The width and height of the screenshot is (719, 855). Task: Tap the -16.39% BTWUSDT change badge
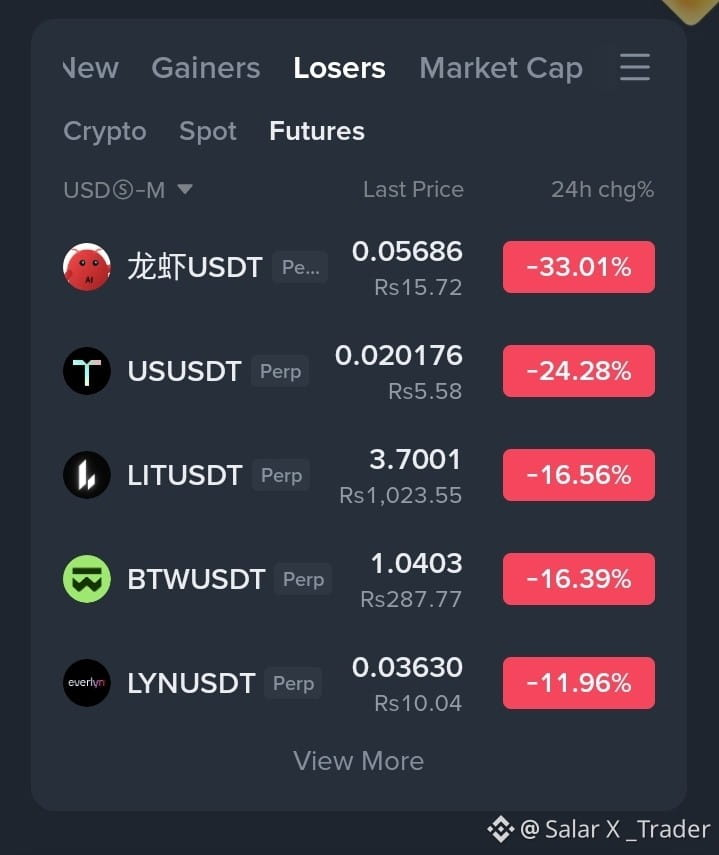[x=579, y=579]
